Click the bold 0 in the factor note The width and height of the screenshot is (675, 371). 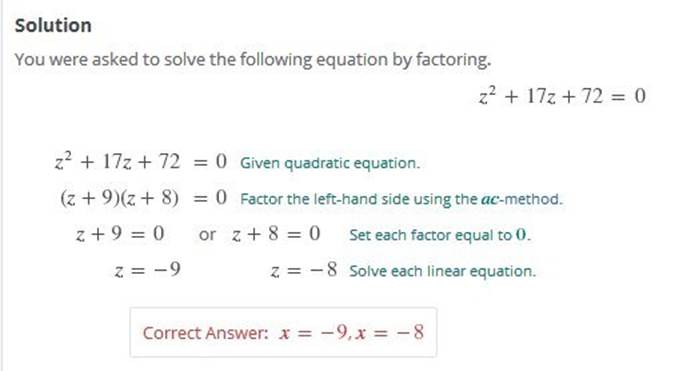pos(521,235)
